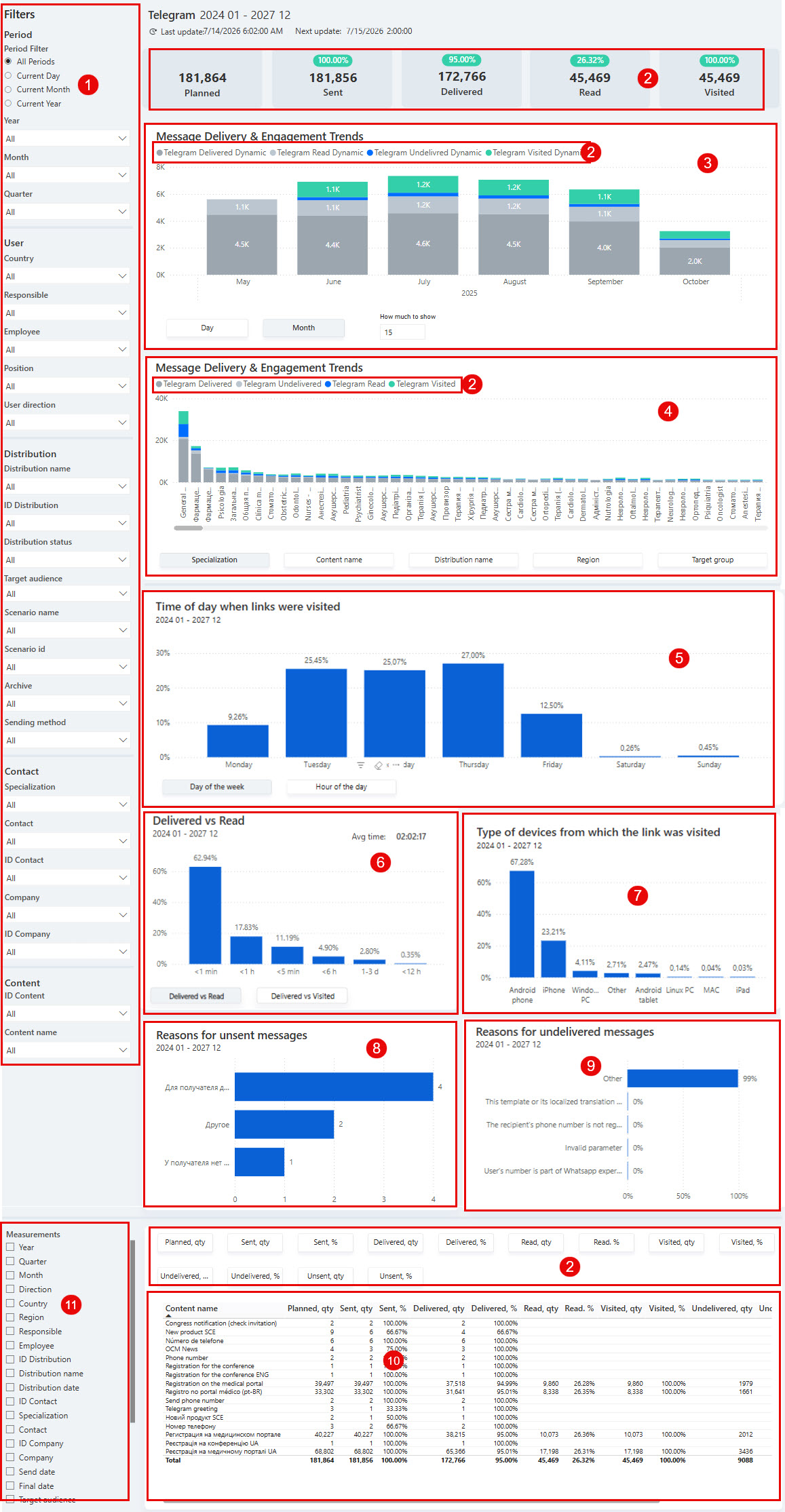
Task: Click the Thursday bar in weekday chart
Action: (473, 710)
